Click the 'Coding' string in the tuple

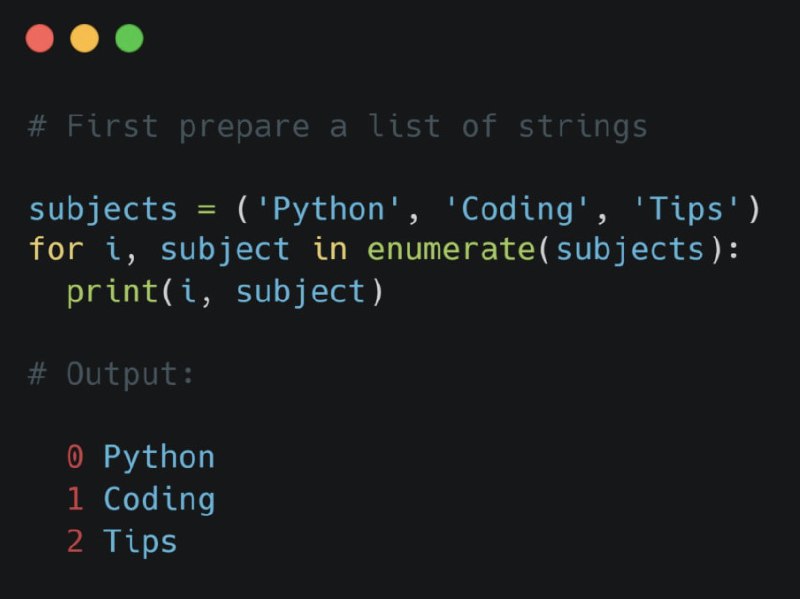click(517, 209)
